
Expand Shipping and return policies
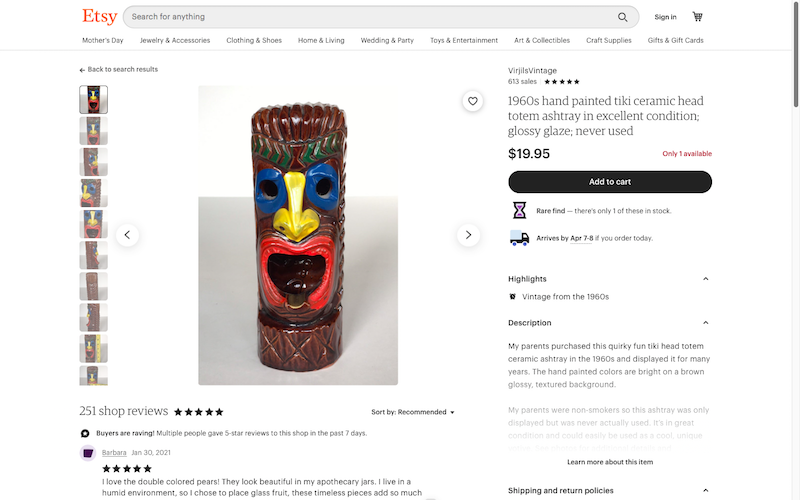point(705,491)
